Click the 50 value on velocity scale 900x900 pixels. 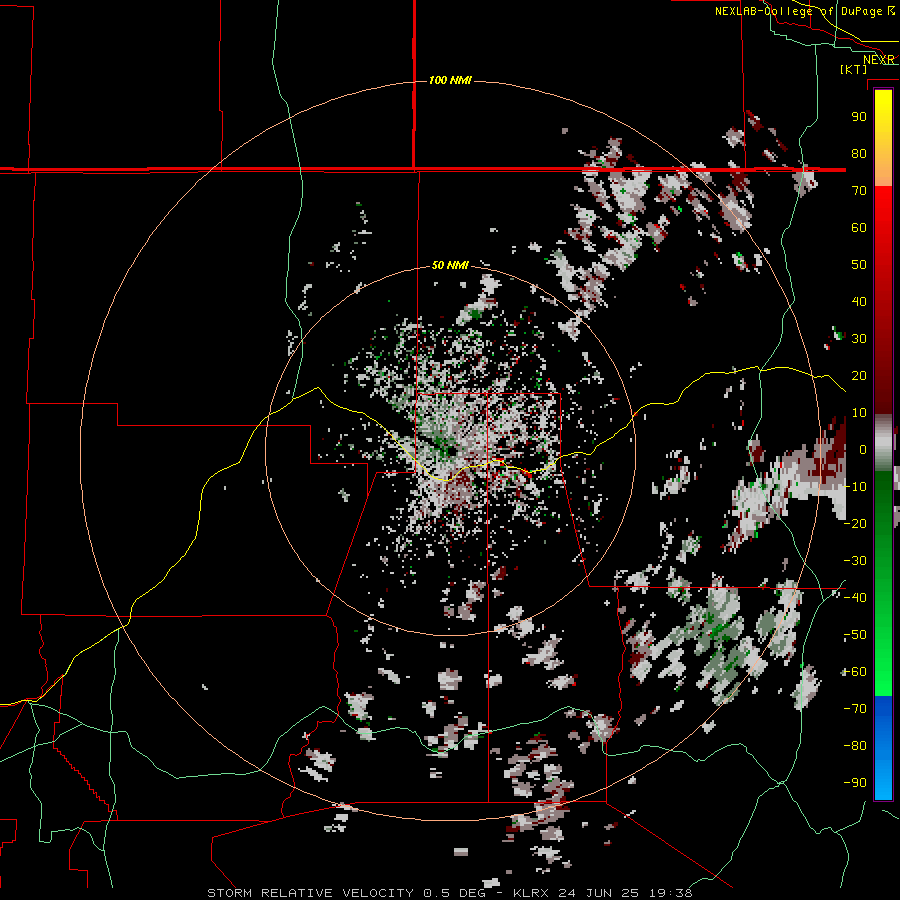tap(859, 265)
